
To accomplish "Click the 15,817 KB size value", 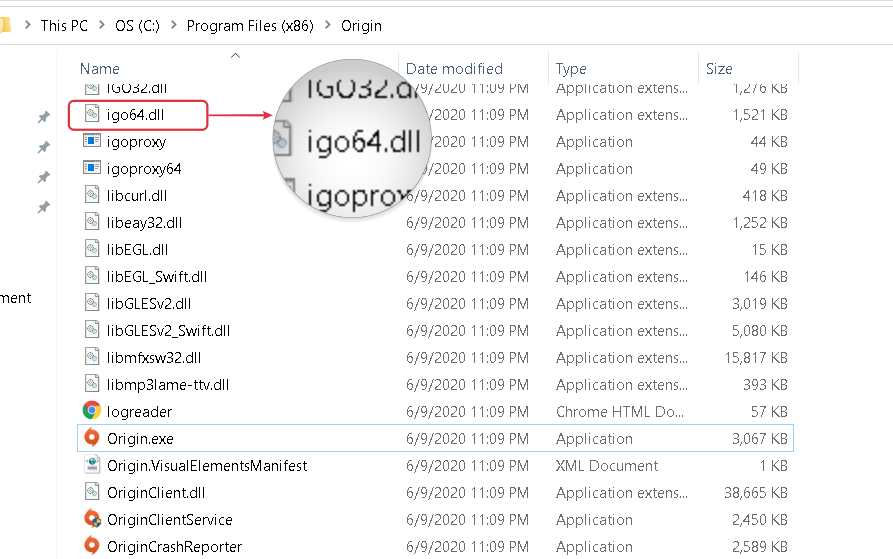I will [756, 358].
